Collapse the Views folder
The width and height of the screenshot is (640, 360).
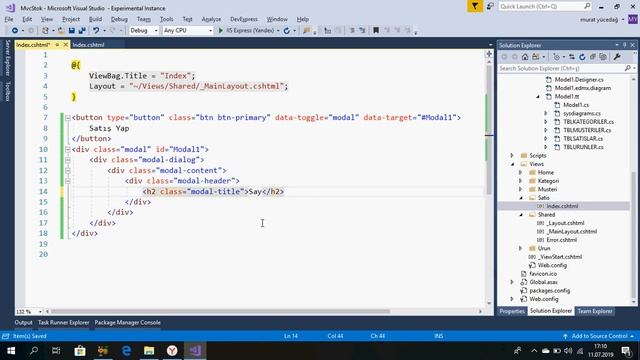pyautogui.click(x=512, y=164)
